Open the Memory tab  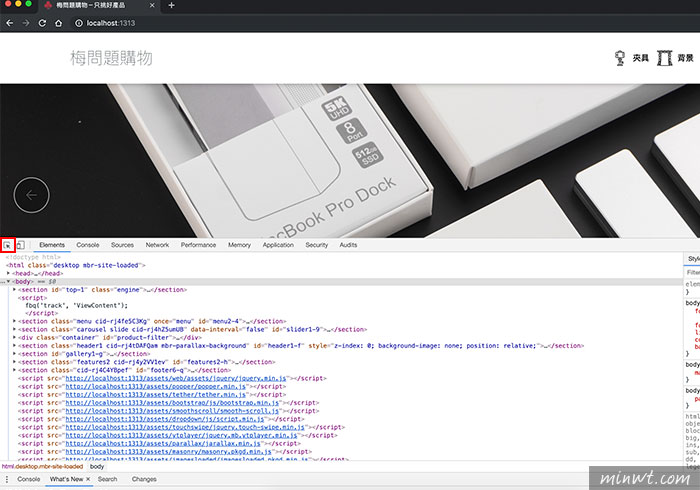[239, 245]
